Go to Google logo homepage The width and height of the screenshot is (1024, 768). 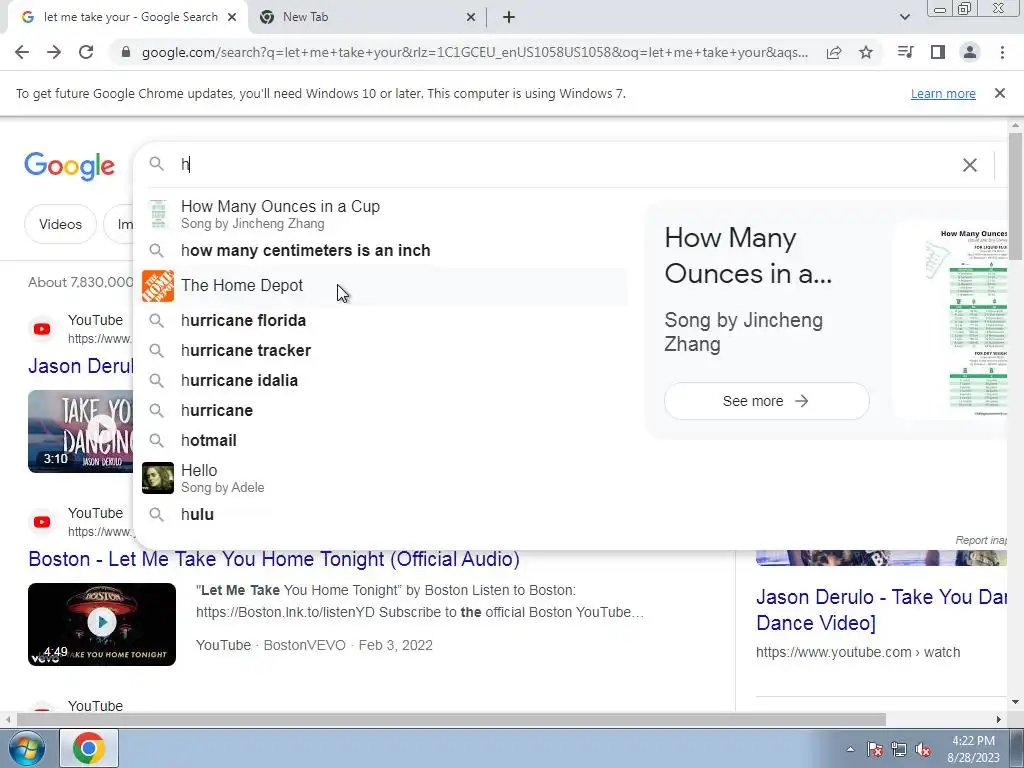(x=70, y=166)
